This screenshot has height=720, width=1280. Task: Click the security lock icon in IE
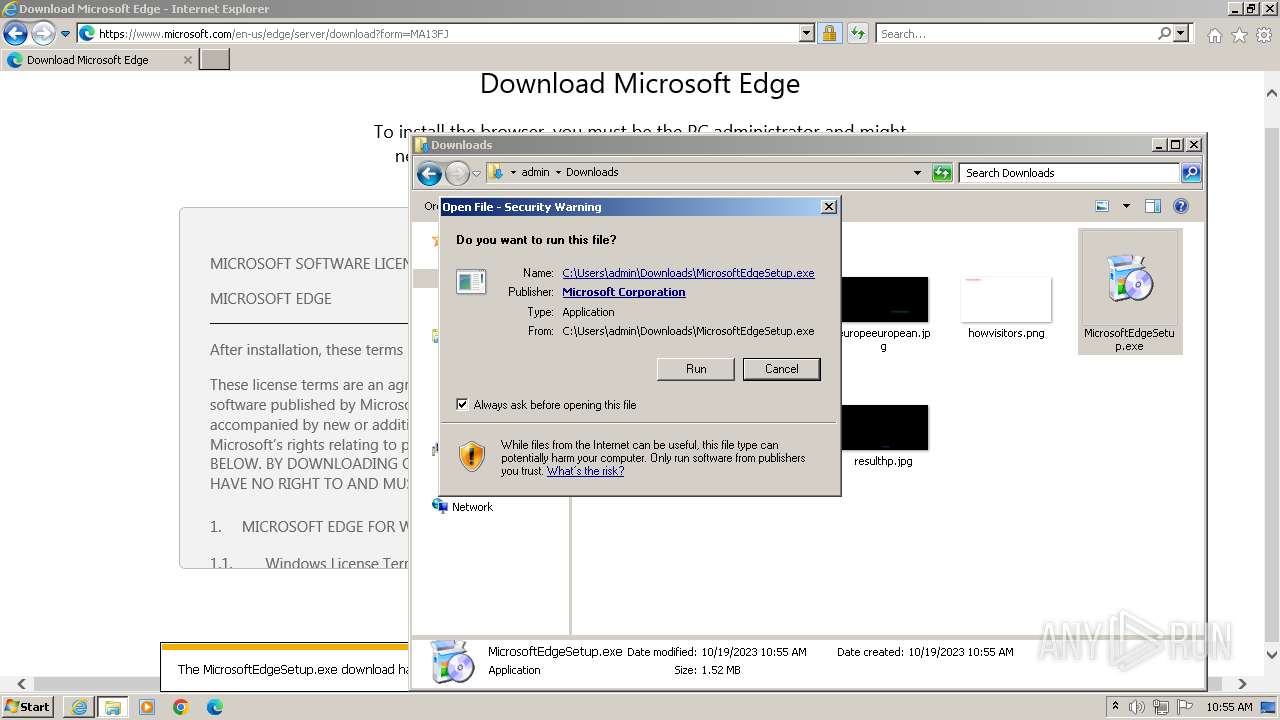click(x=829, y=33)
